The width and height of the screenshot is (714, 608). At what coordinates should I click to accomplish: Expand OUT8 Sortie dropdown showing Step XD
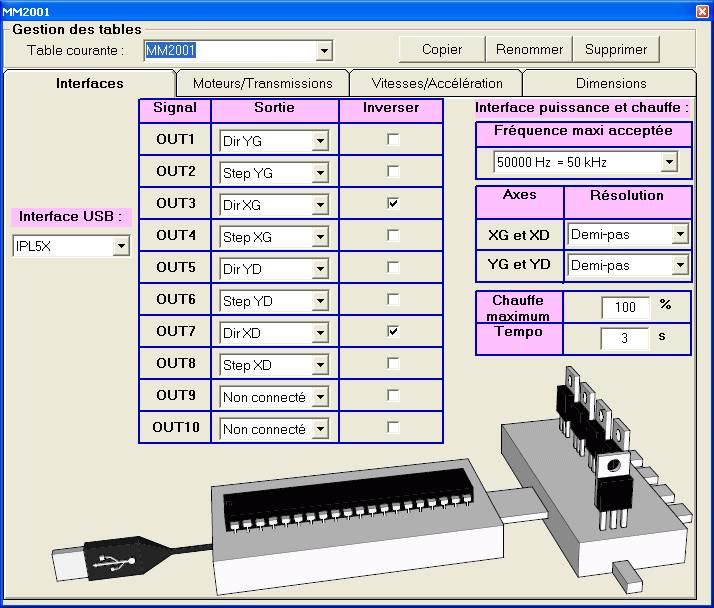pyautogui.click(x=320, y=365)
